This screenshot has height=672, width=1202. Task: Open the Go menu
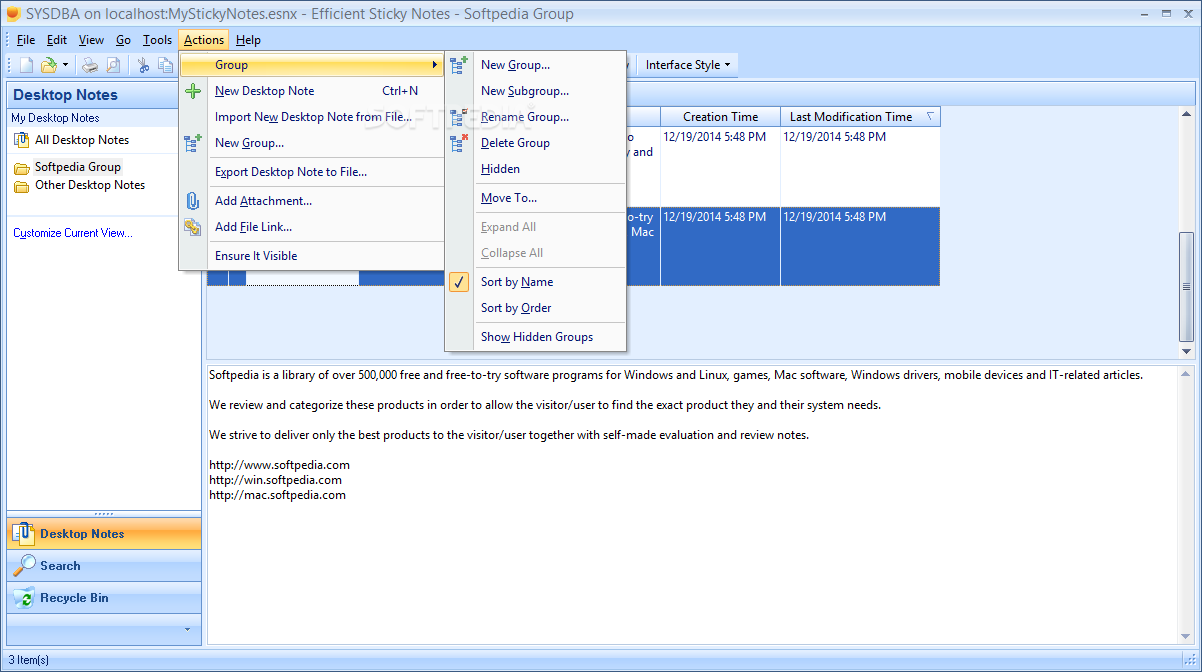click(123, 40)
